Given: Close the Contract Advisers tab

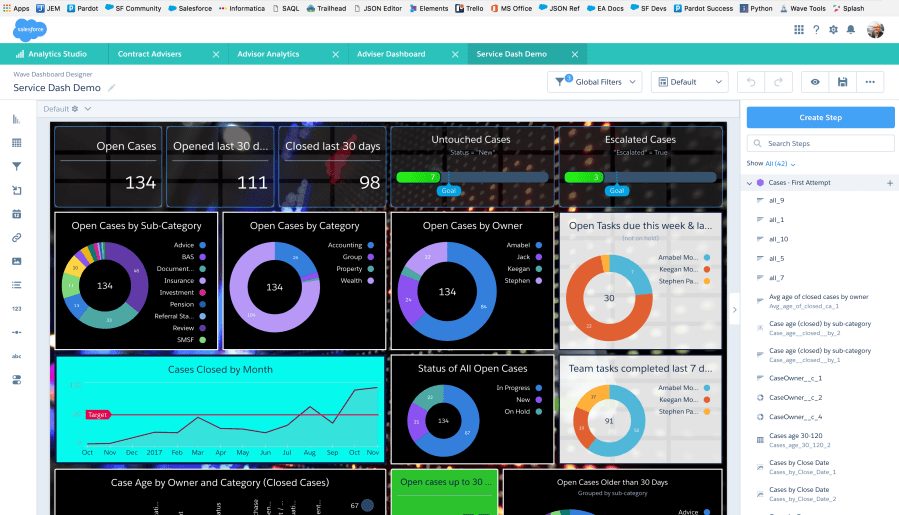Looking at the screenshot, I should [216, 54].
